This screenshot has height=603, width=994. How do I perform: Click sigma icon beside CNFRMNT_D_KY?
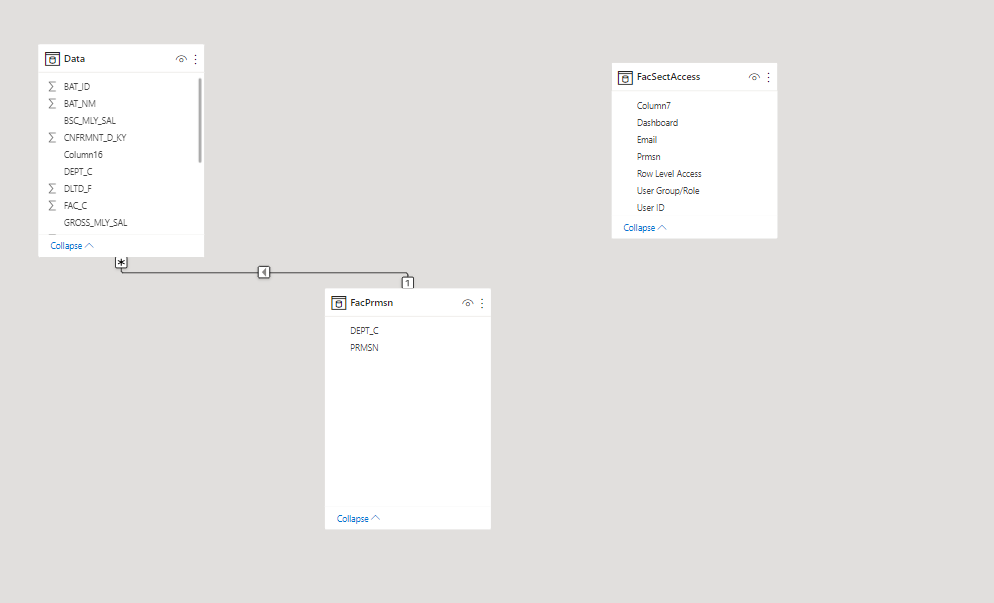coord(53,138)
